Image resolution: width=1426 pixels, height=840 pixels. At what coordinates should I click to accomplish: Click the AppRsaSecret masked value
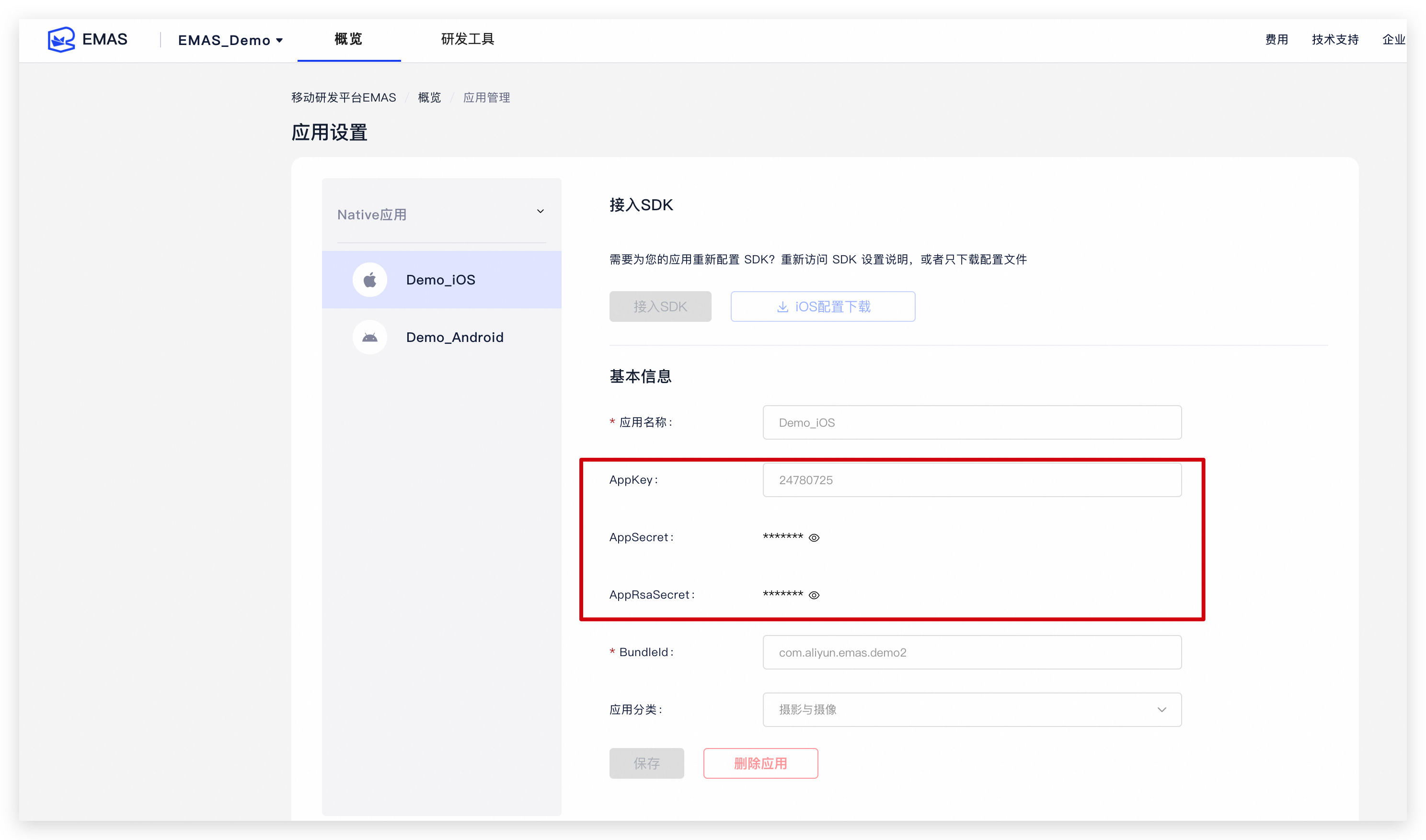coord(782,594)
